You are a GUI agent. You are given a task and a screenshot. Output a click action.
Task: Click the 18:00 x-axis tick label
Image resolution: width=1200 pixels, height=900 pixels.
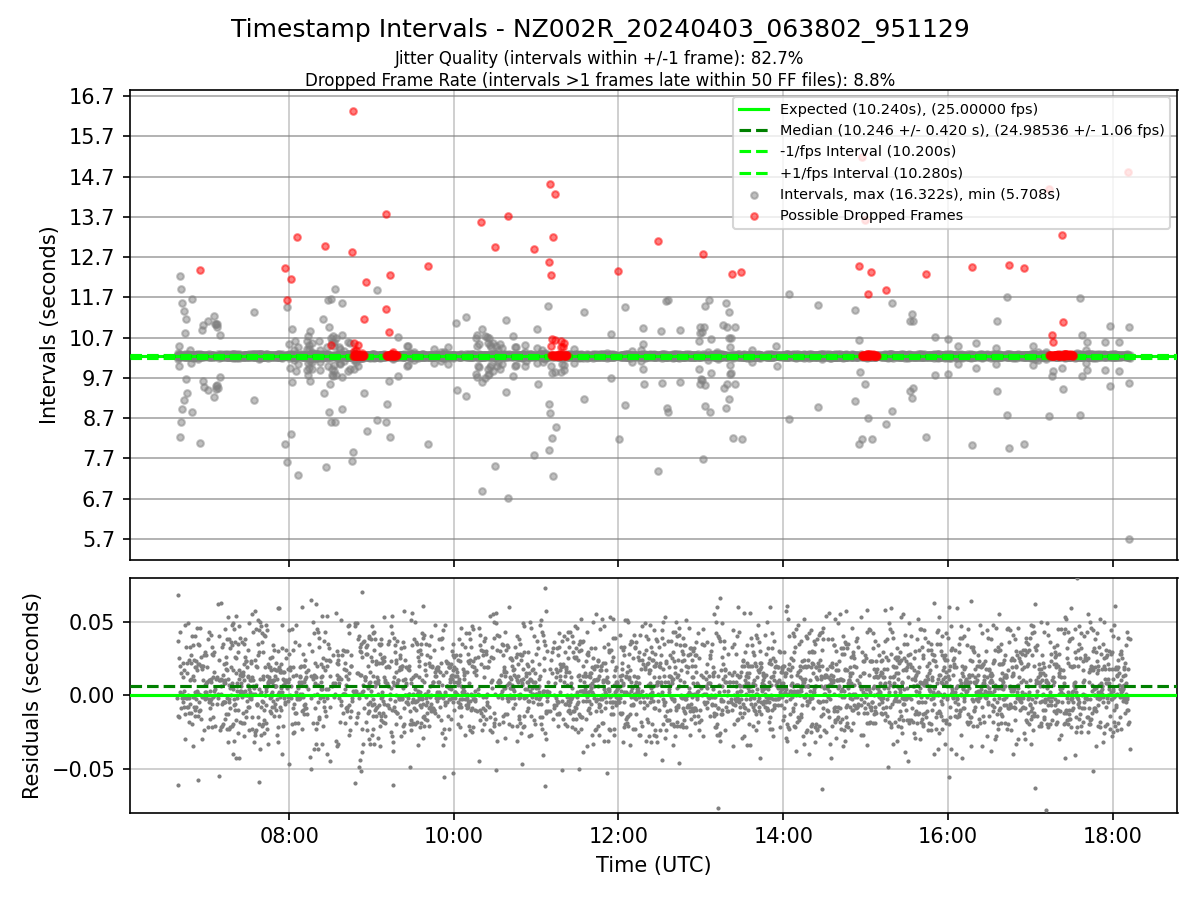pos(1112,834)
